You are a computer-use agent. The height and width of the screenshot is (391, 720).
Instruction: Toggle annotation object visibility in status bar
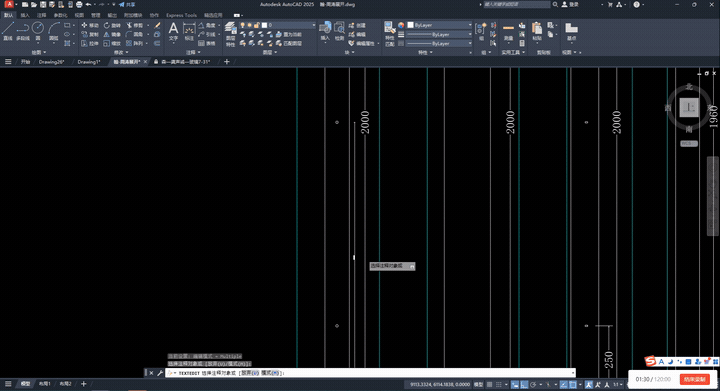(x=589, y=385)
